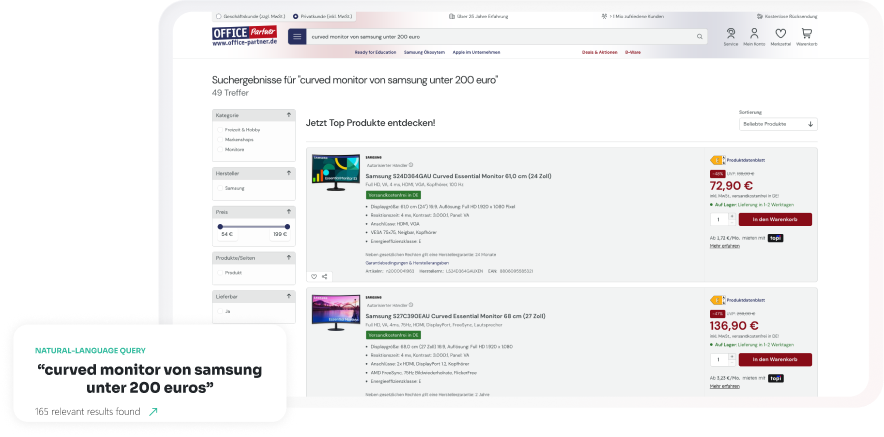The height and width of the screenshot is (437, 884).
Task: Open the Warenkorb cart icon
Action: point(806,36)
